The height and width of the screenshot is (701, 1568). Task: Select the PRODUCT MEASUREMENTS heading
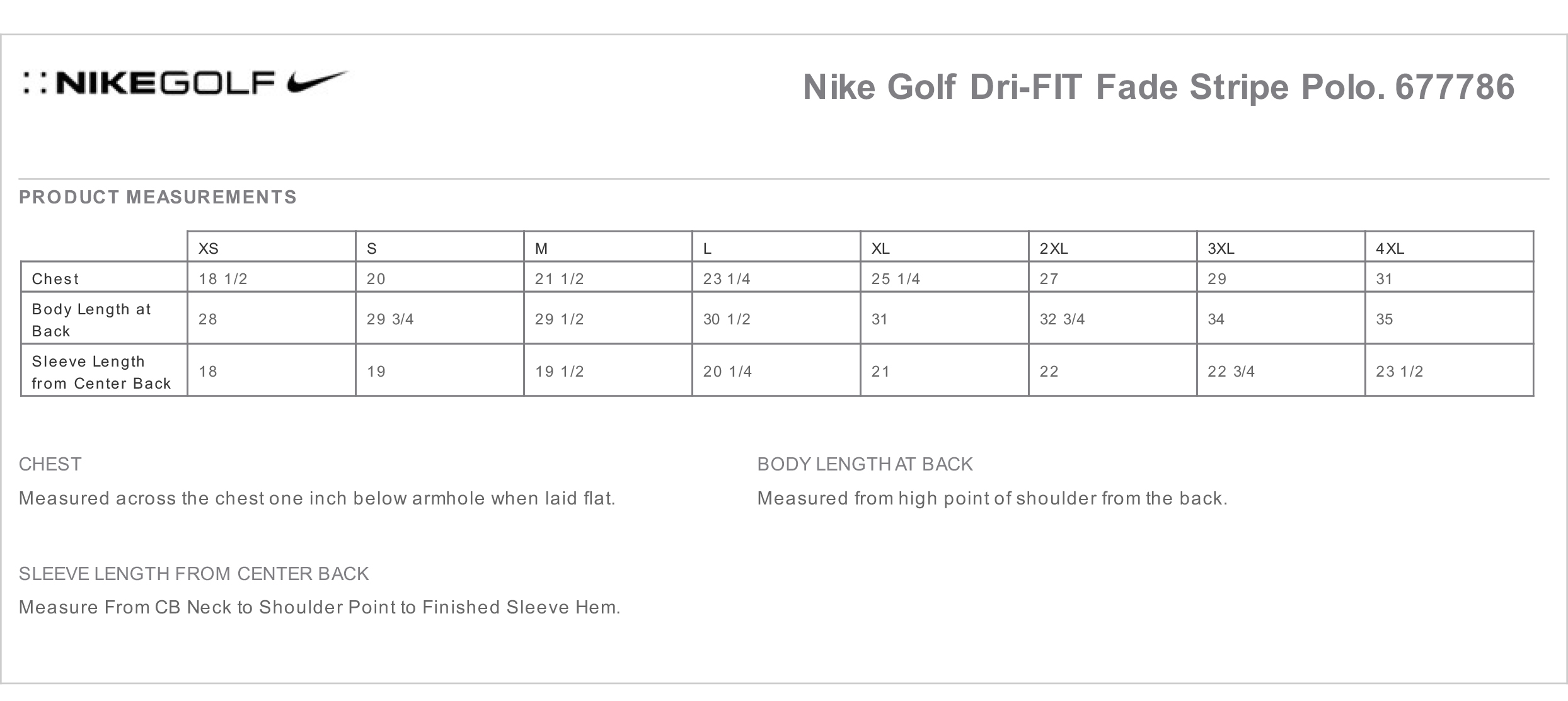point(158,197)
